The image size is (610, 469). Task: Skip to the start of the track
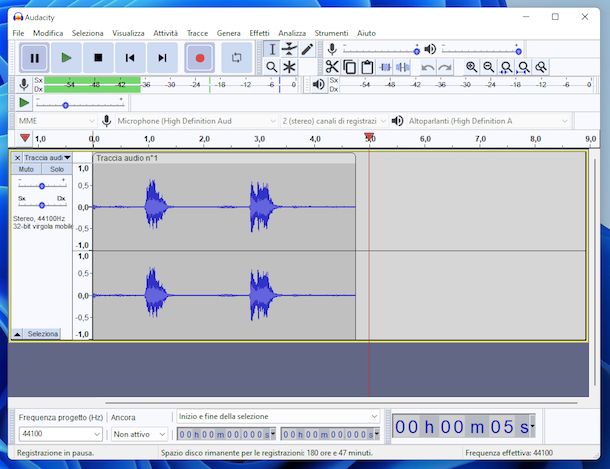point(130,58)
